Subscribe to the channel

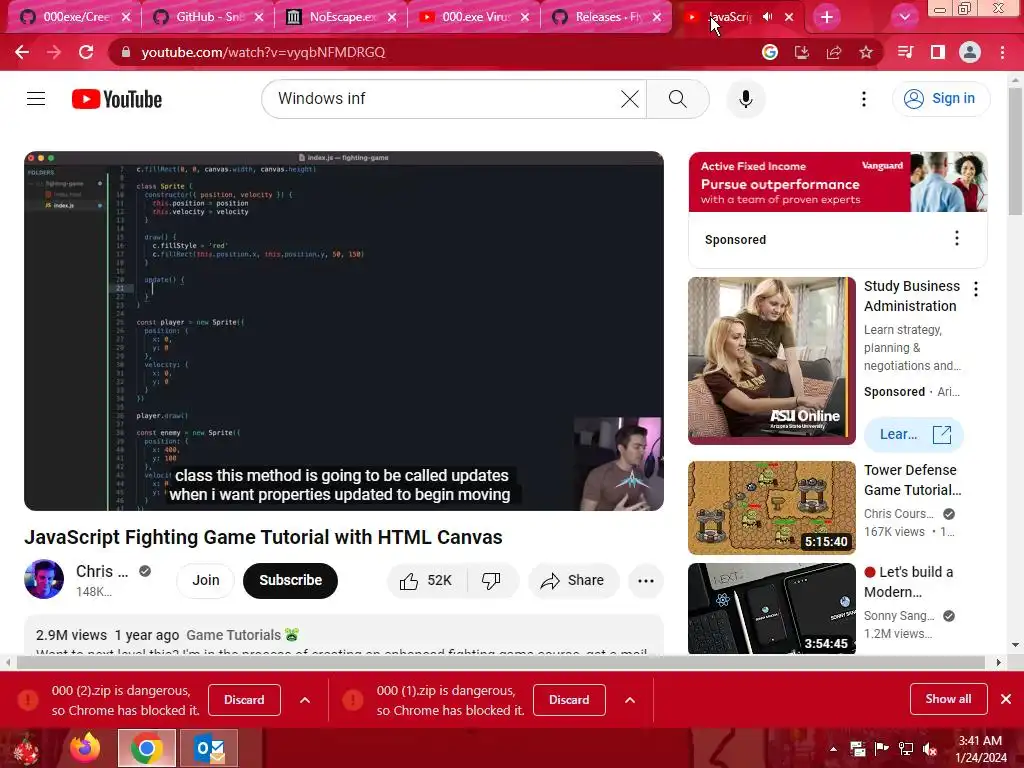[x=291, y=581]
